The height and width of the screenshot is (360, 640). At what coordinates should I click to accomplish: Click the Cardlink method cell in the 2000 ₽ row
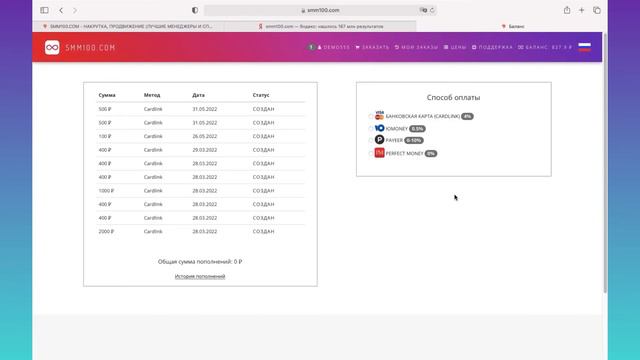[153, 231]
